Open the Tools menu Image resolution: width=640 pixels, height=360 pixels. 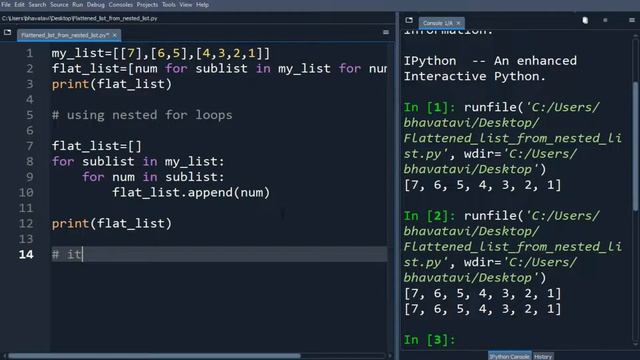tap(169, 4)
